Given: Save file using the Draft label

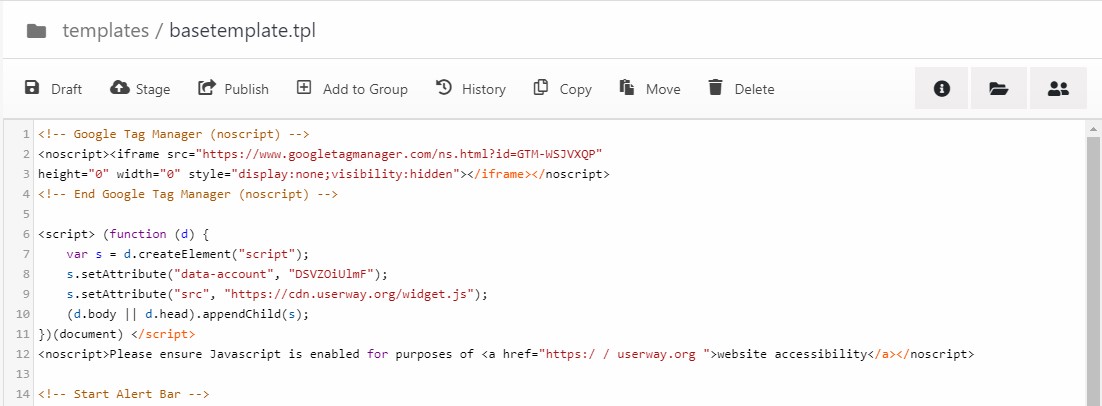Looking at the screenshot, I should click(67, 89).
